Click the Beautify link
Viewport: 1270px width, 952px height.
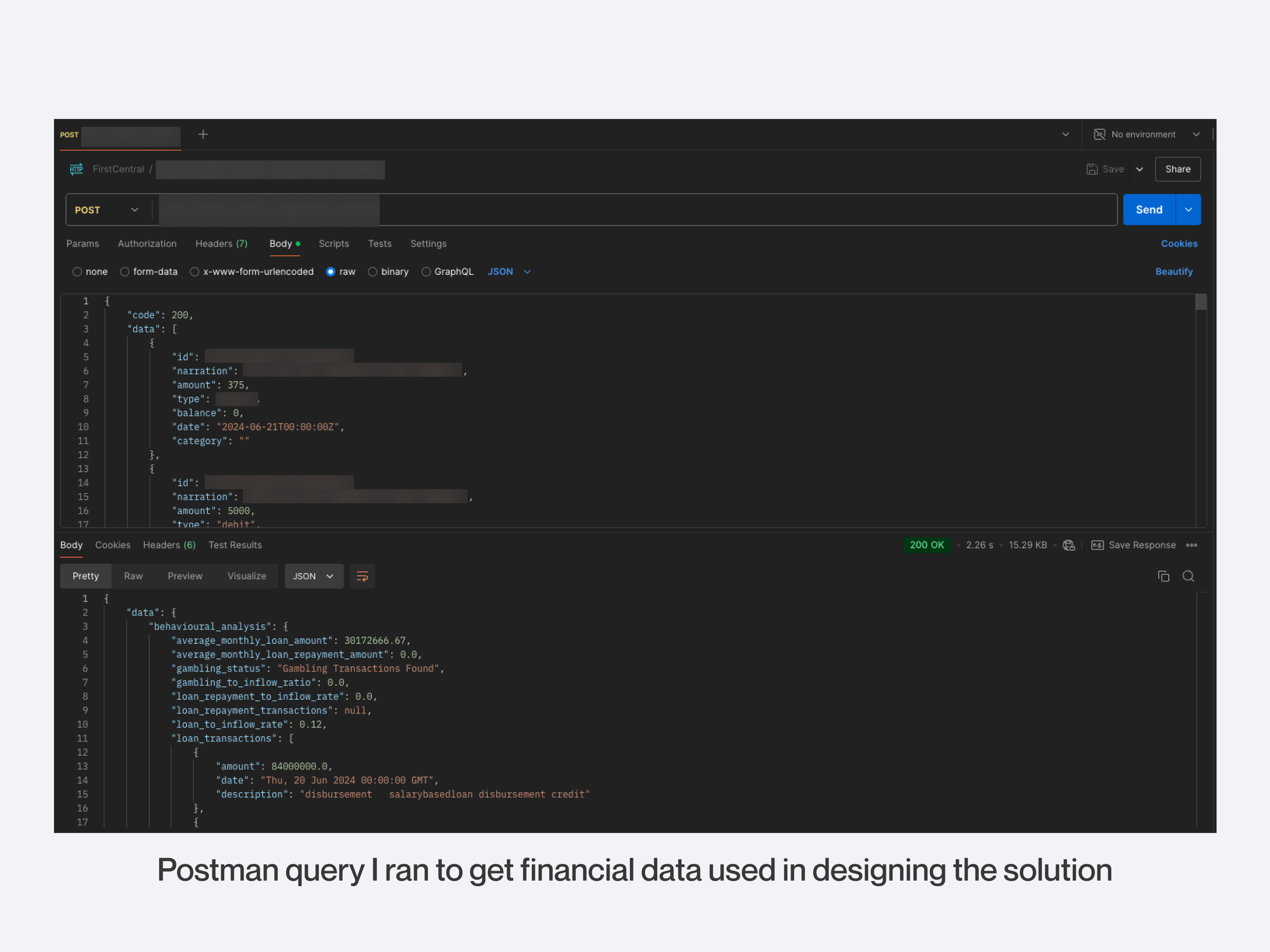tap(1174, 271)
